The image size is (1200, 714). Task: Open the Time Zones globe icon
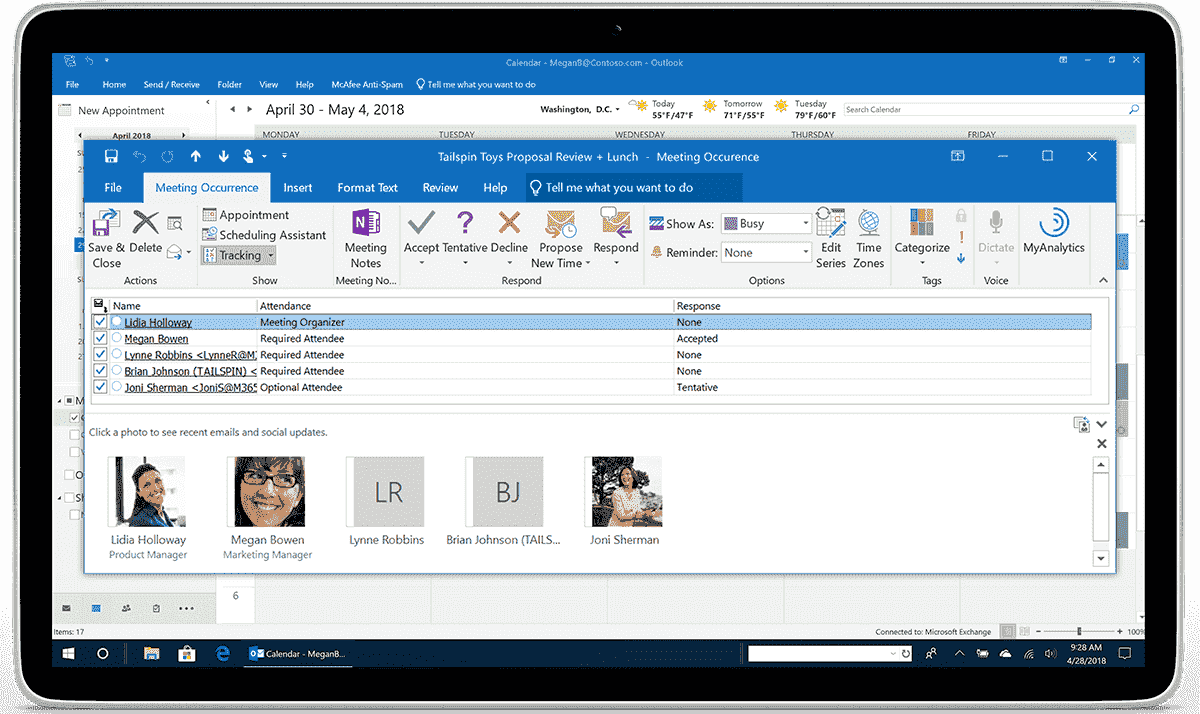868,222
